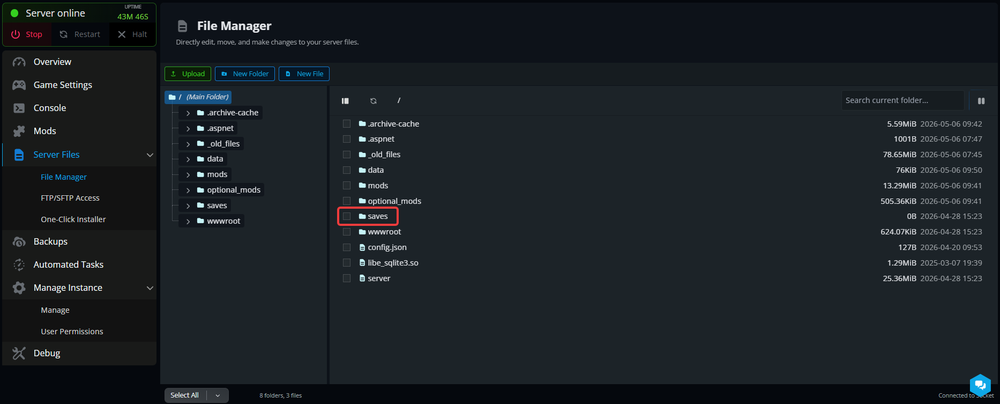The width and height of the screenshot is (1000, 404).
Task: Click the server file icon in list
Action: tap(362, 278)
